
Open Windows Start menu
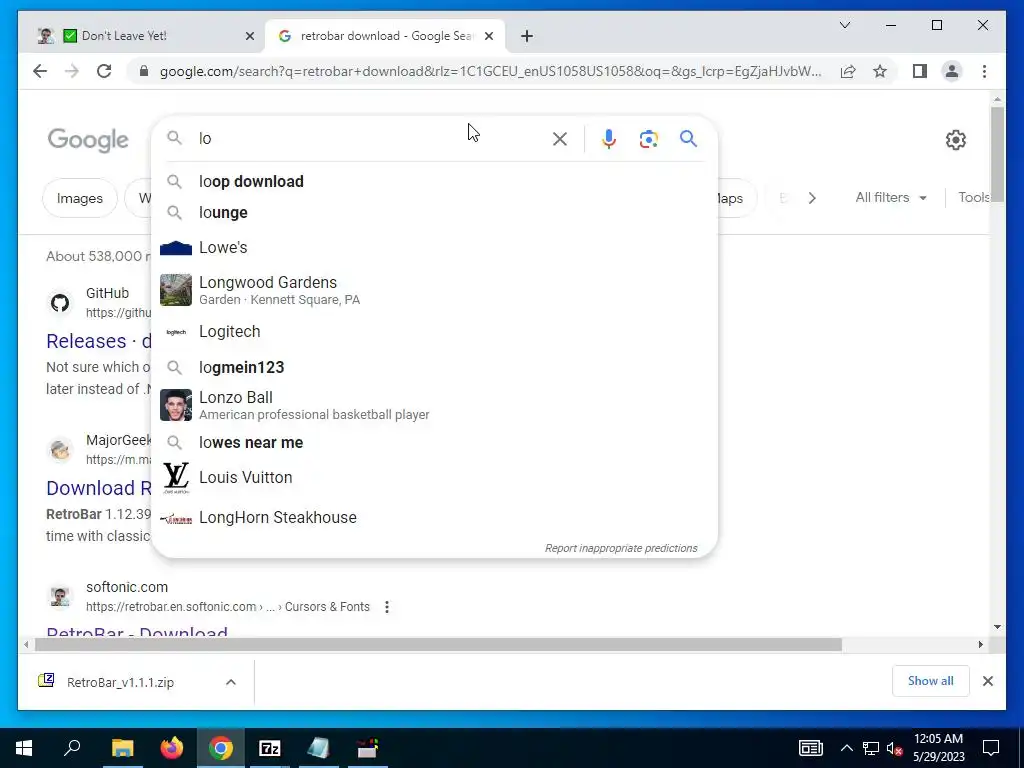(x=24, y=748)
